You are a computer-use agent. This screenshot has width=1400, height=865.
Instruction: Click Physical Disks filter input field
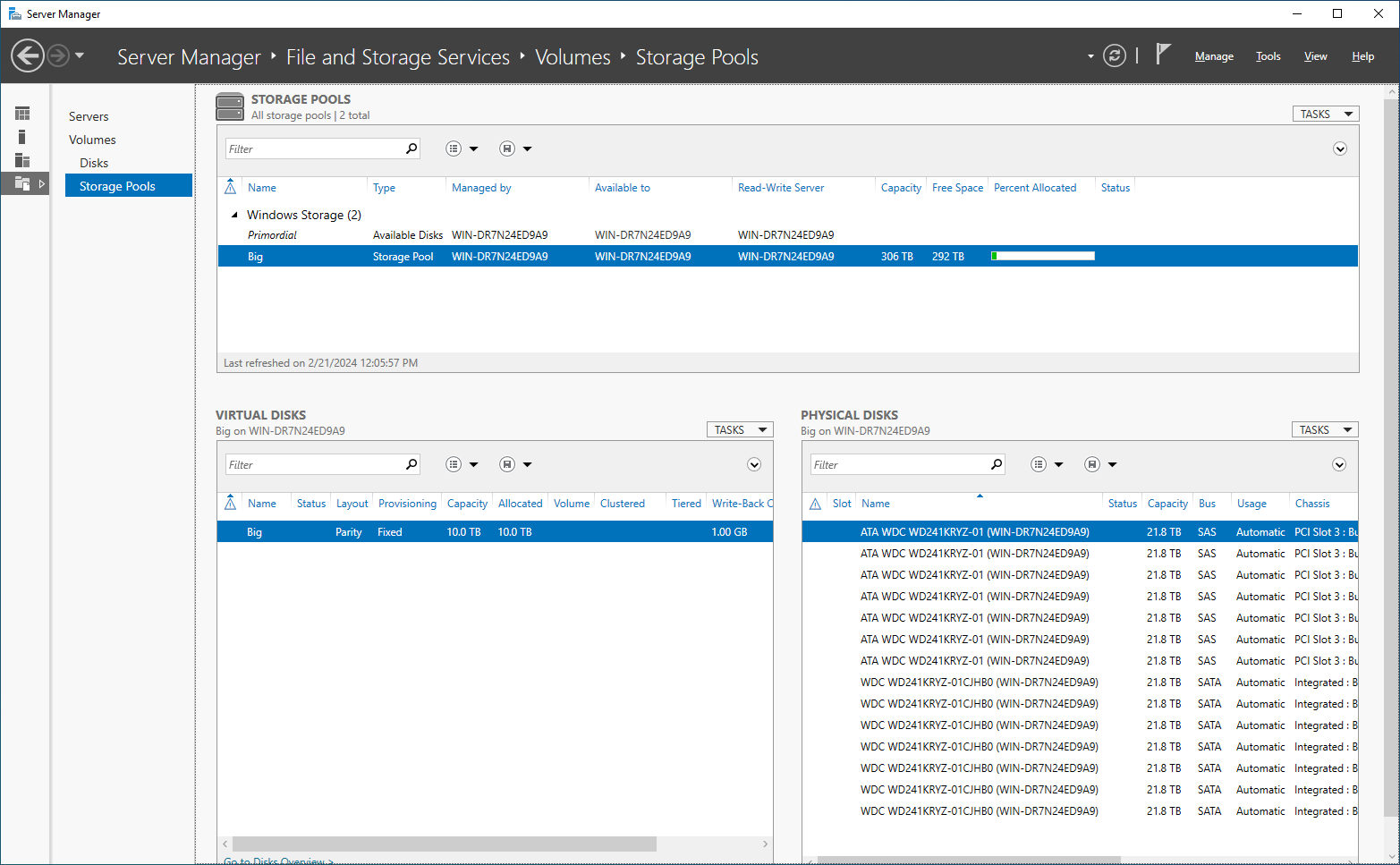pos(898,464)
